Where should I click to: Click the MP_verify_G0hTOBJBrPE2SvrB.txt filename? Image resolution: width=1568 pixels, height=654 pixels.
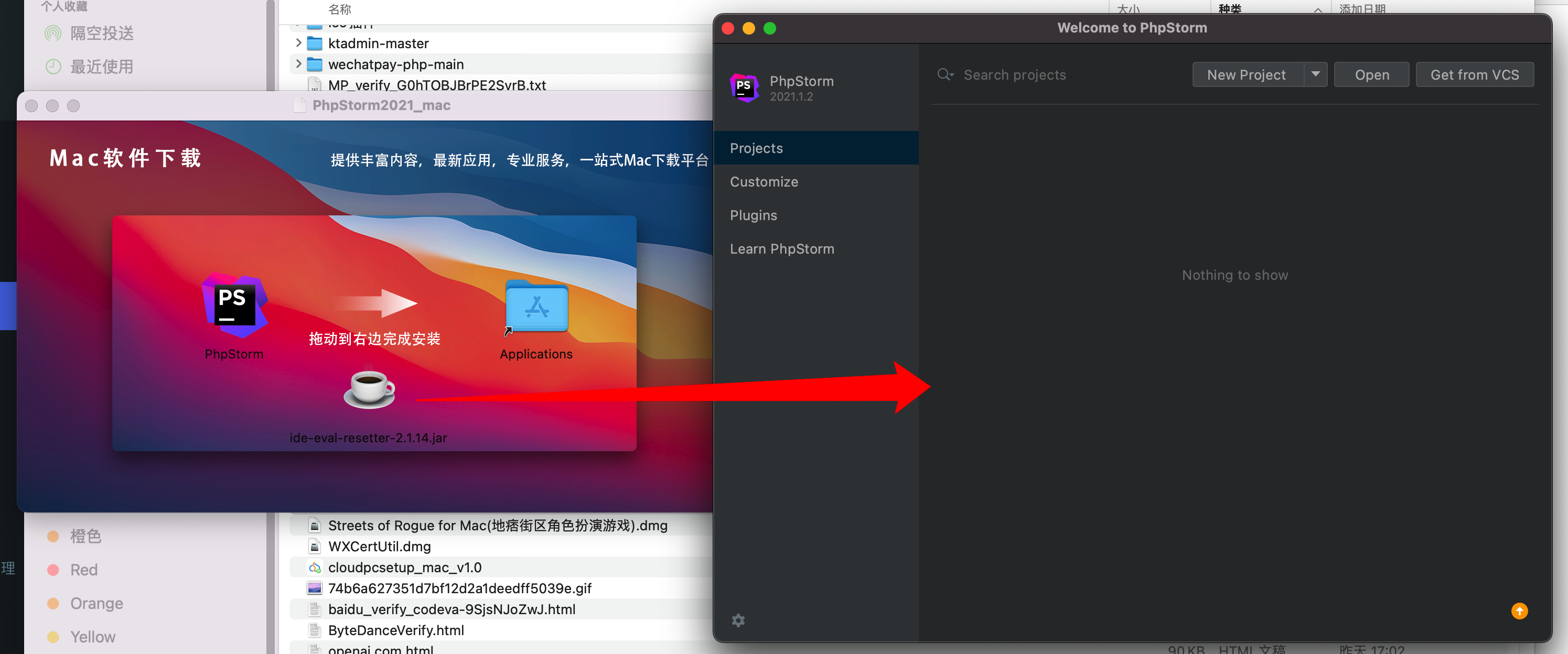[437, 85]
